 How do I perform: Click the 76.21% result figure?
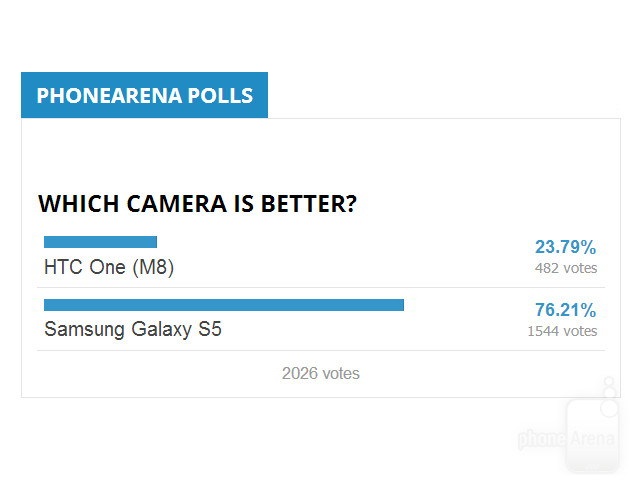pos(564,310)
